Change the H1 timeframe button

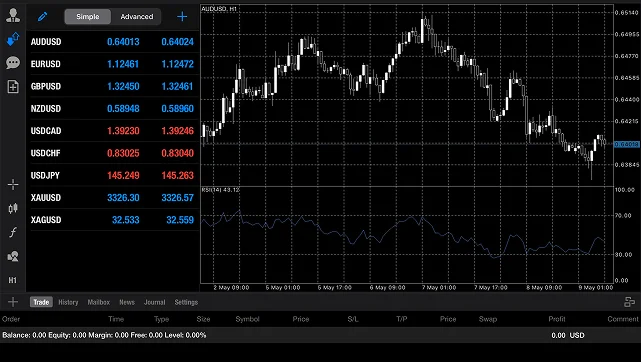pos(13,280)
